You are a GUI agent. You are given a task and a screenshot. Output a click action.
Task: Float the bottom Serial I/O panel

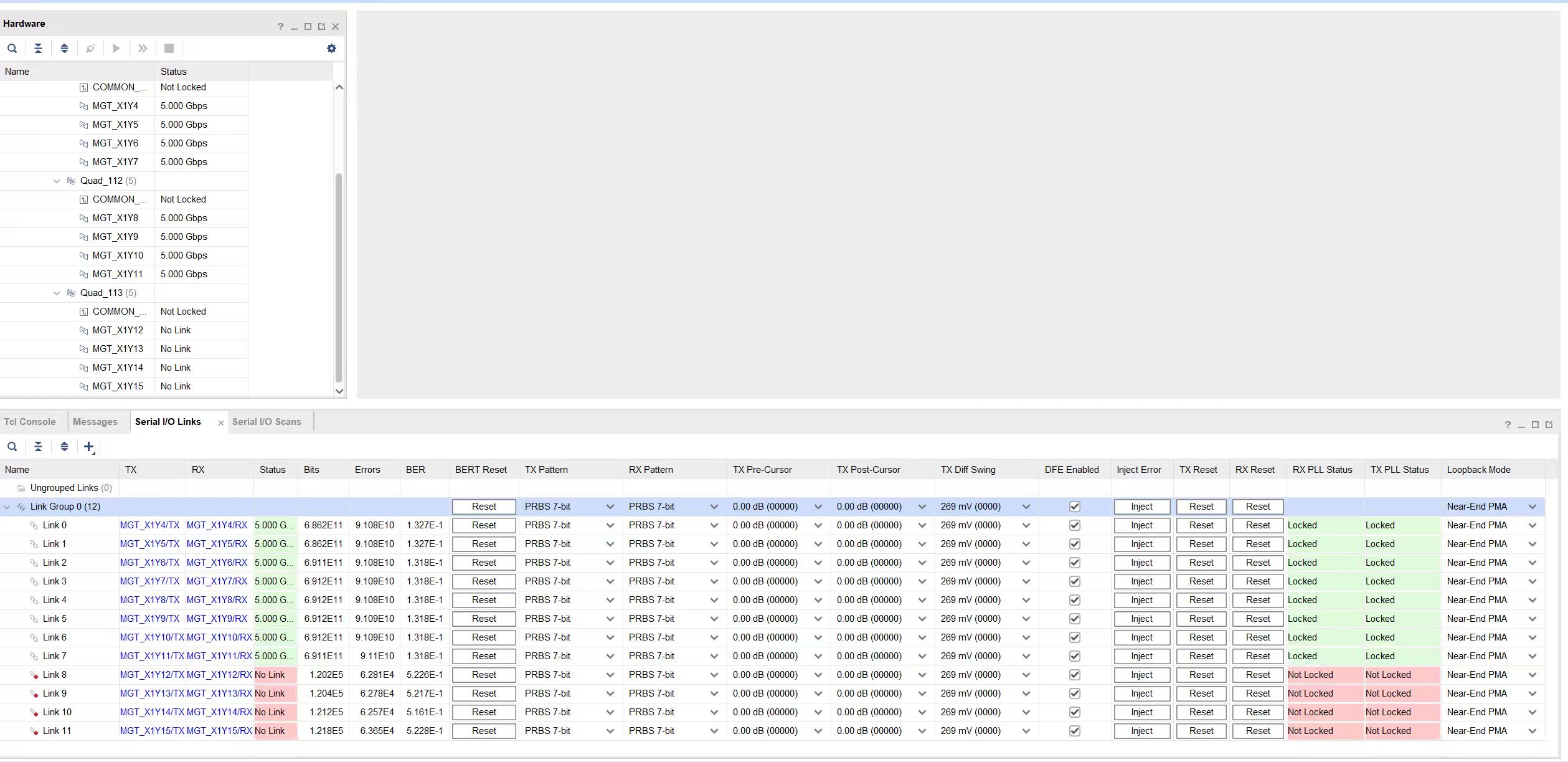(1549, 424)
